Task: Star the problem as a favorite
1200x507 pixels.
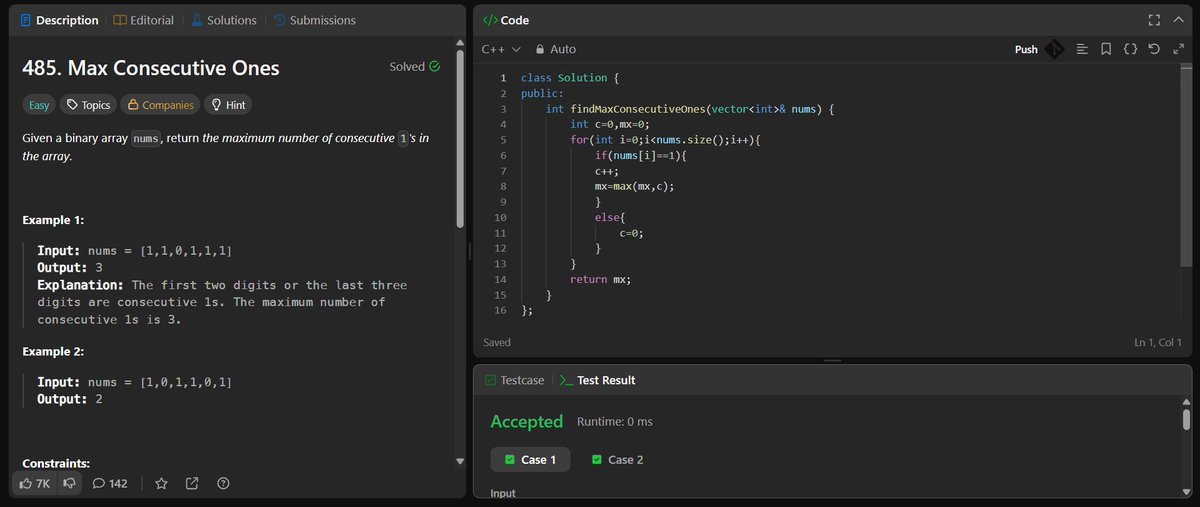Action: click(x=161, y=484)
